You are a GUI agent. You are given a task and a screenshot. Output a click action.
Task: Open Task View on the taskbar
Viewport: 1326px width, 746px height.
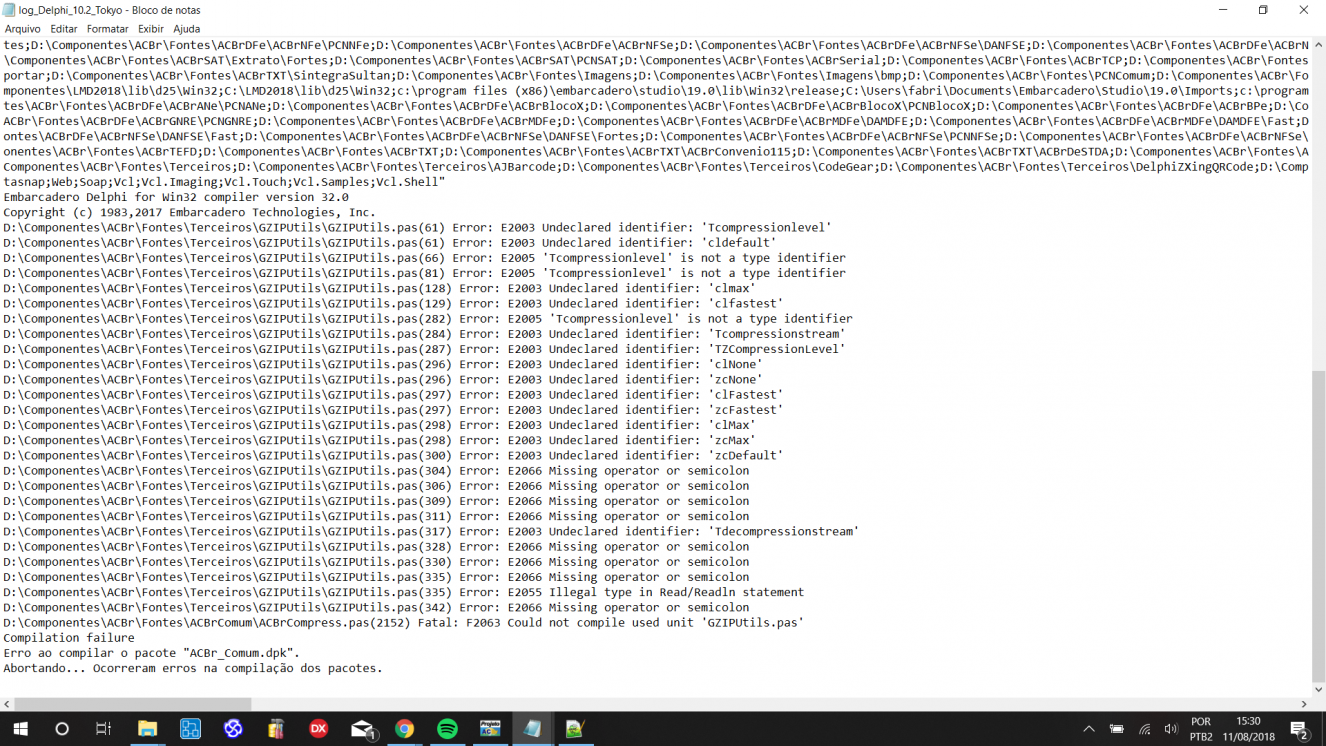[x=103, y=729]
